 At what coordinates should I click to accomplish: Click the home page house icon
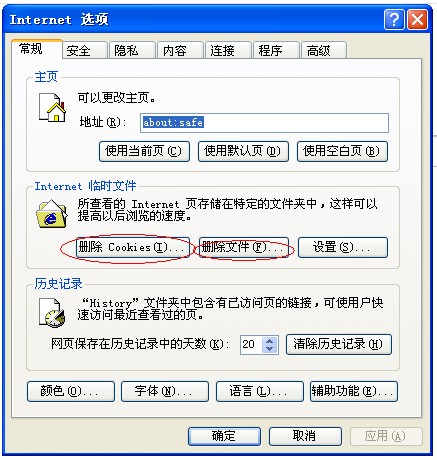point(52,107)
